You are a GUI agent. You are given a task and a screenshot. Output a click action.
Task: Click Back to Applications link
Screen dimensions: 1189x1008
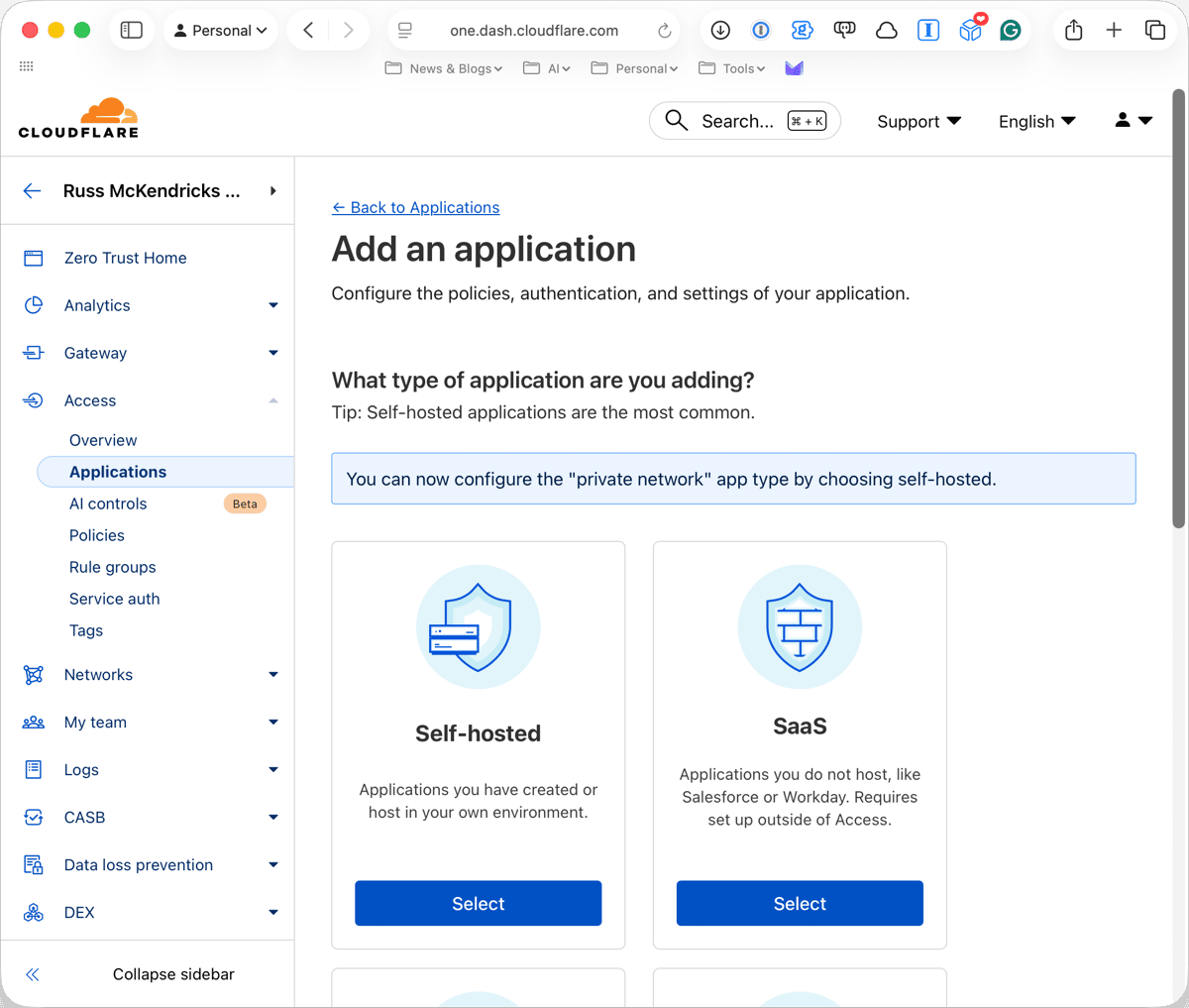tap(415, 207)
